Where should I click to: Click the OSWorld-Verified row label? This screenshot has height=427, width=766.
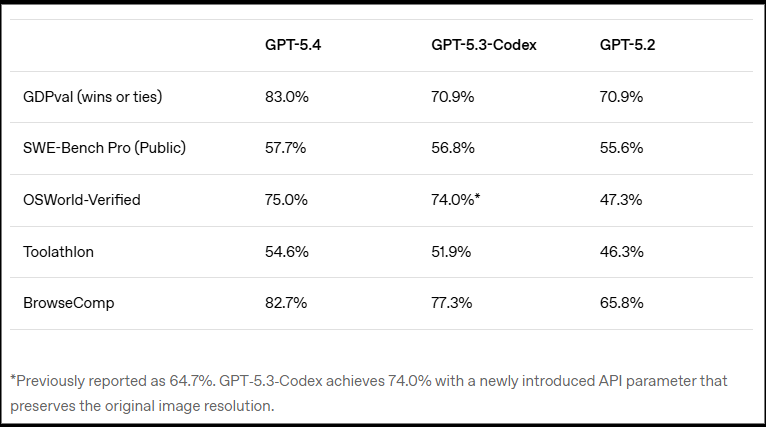click(81, 200)
